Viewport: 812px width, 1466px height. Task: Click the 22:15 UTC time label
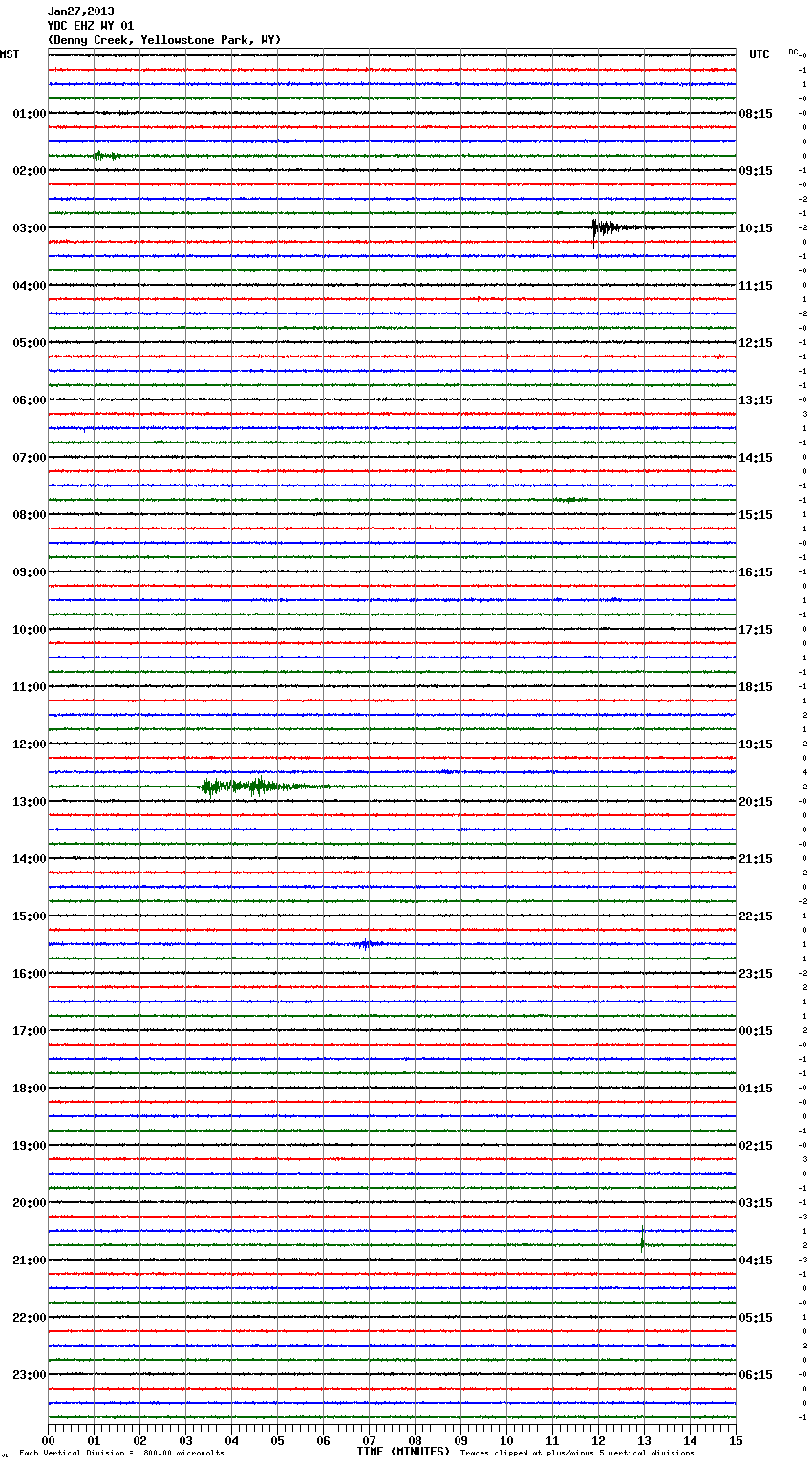coord(756,916)
